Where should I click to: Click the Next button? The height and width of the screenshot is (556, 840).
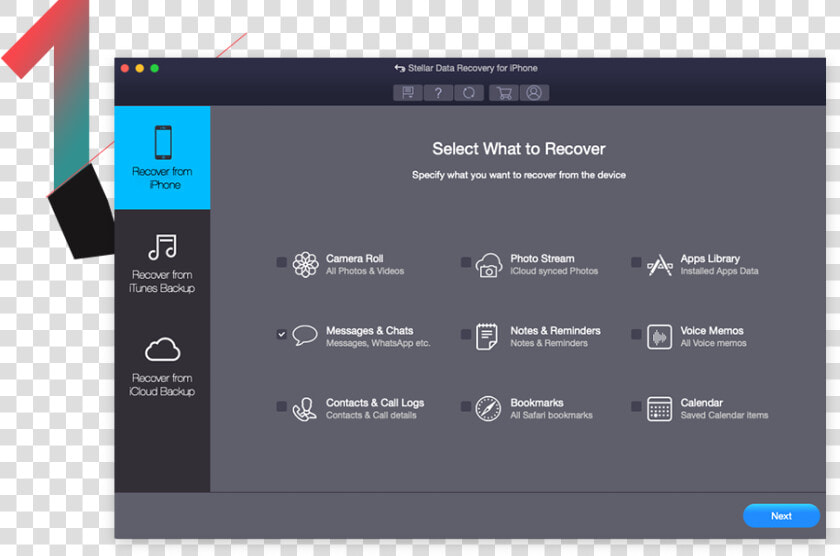tap(781, 516)
